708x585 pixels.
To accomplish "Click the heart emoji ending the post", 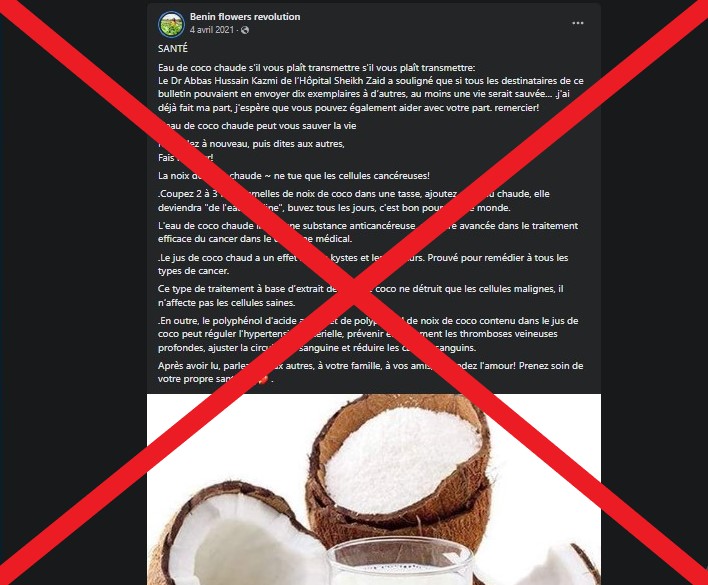I will click(x=263, y=380).
